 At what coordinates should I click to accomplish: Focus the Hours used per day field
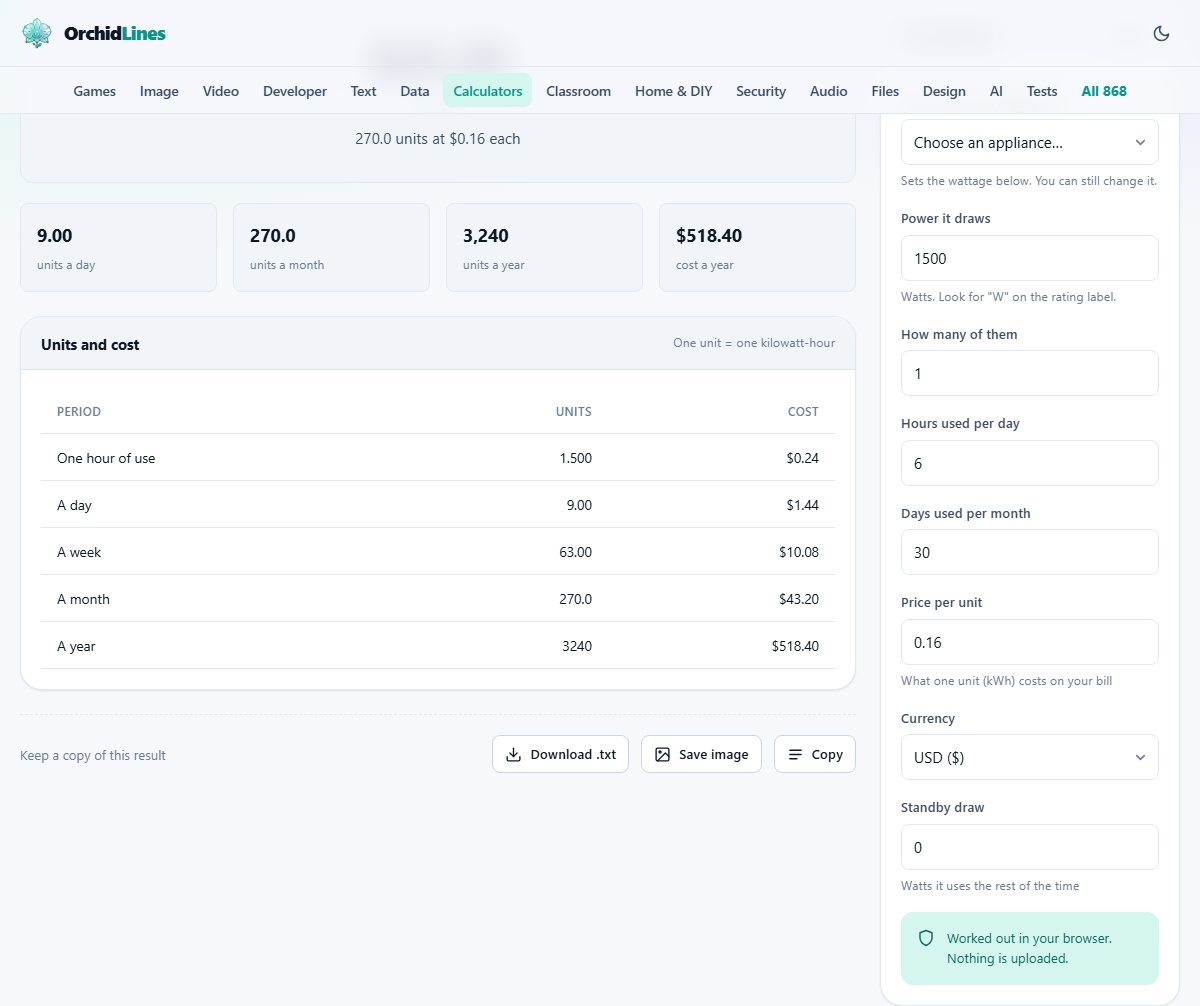1030,463
